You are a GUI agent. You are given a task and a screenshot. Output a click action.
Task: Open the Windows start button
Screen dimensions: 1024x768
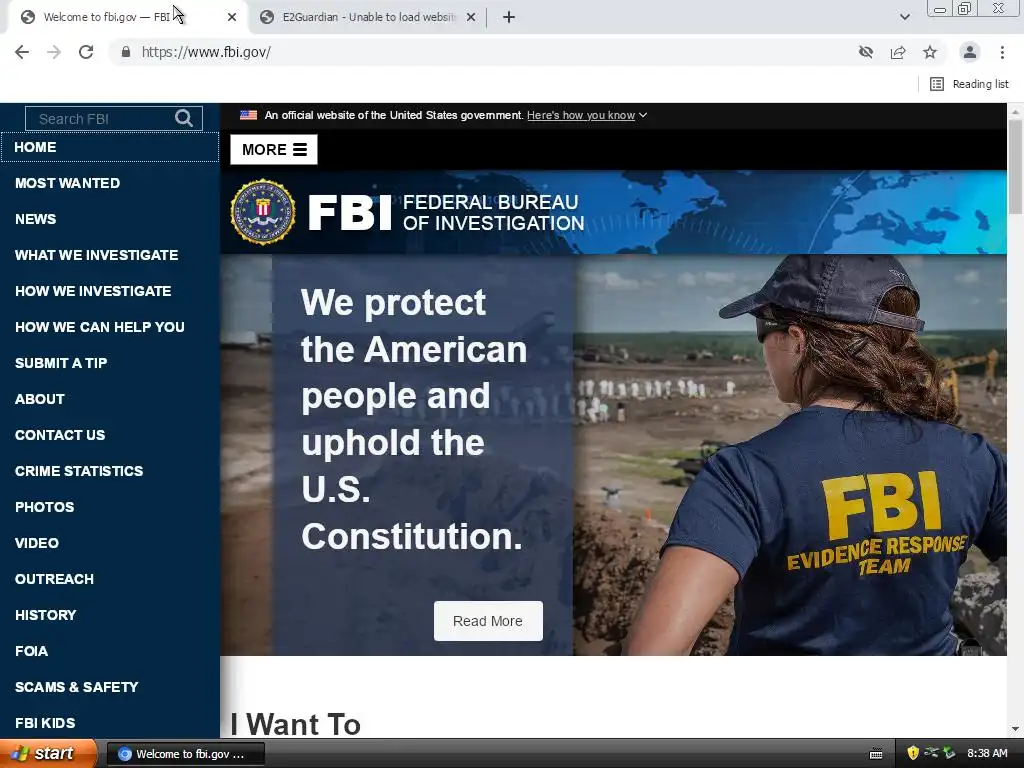(48, 754)
